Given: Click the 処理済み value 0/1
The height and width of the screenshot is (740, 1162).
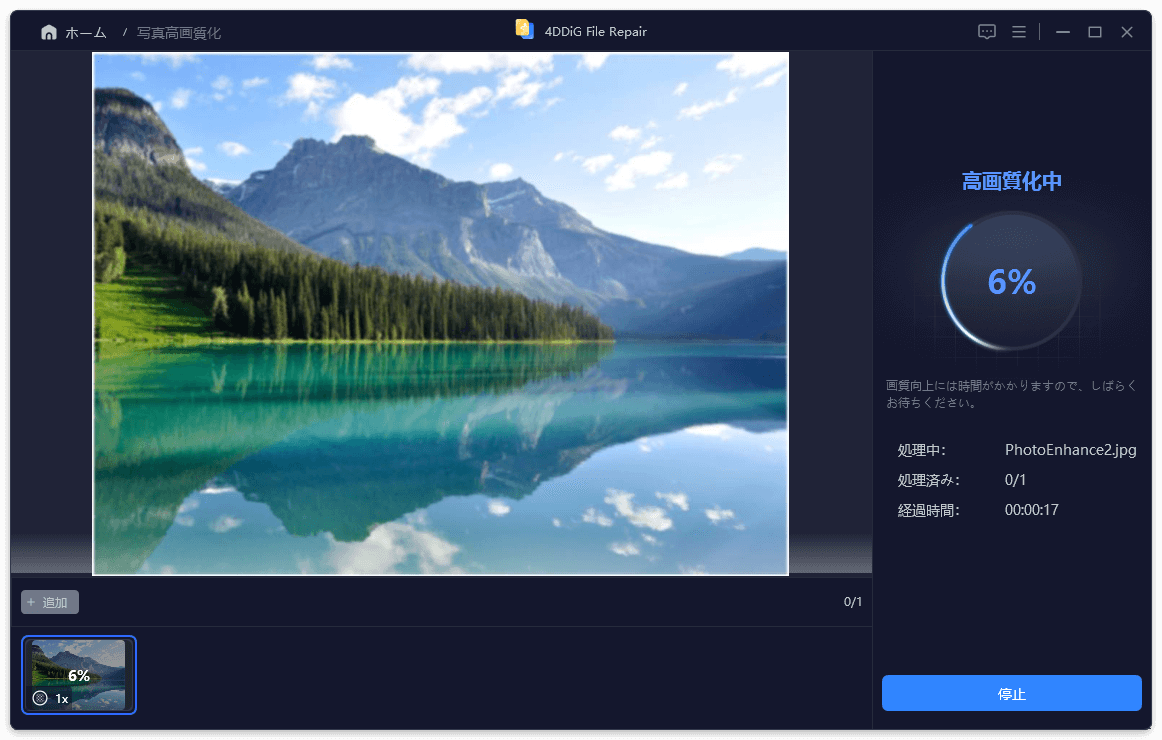Looking at the screenshot, I should (1015, 480).
